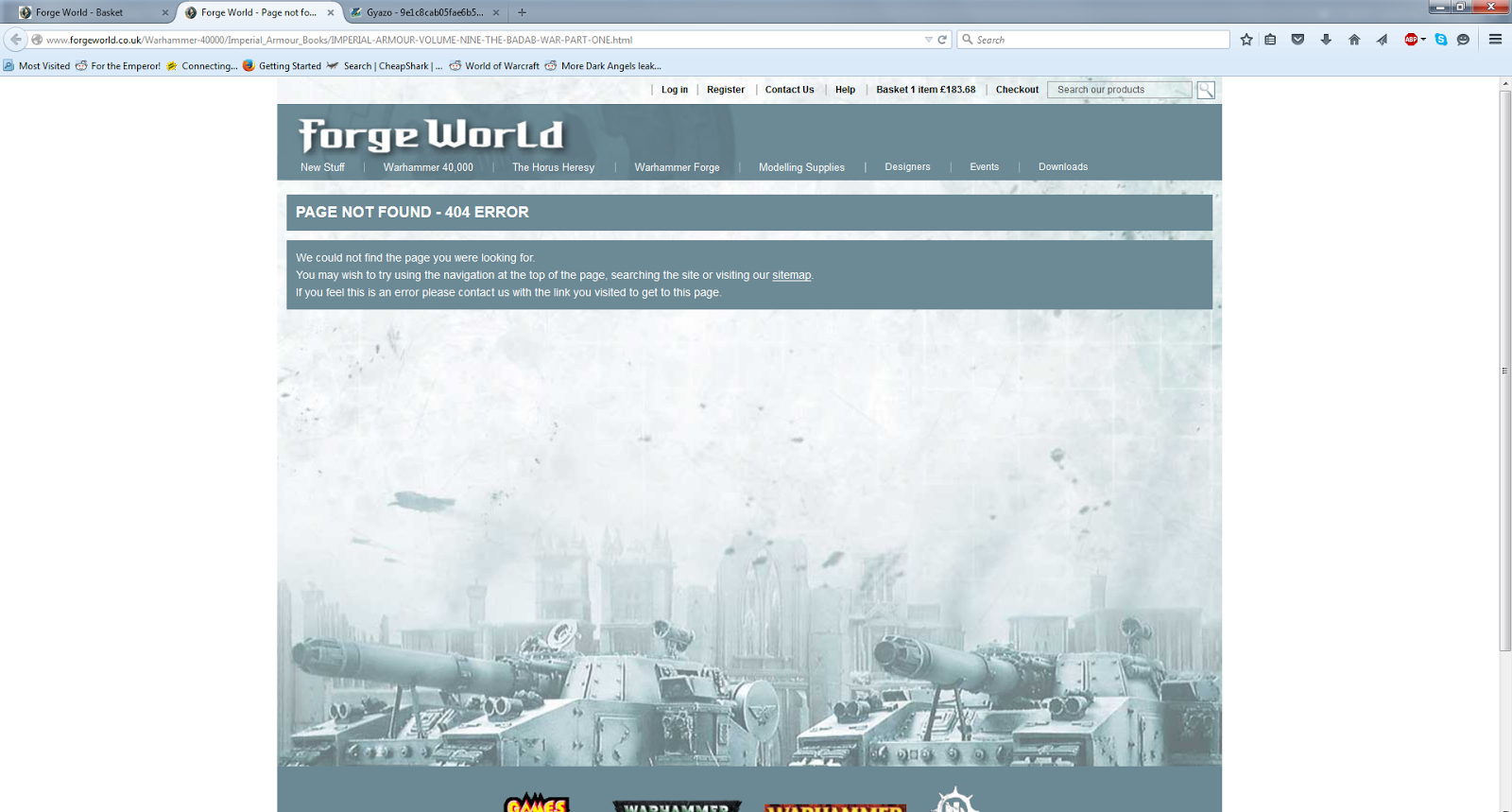Viewport: 1512px width, 812px height.
Task: Open the Warhammer 40,000 menu
Action: pos(428,167)
